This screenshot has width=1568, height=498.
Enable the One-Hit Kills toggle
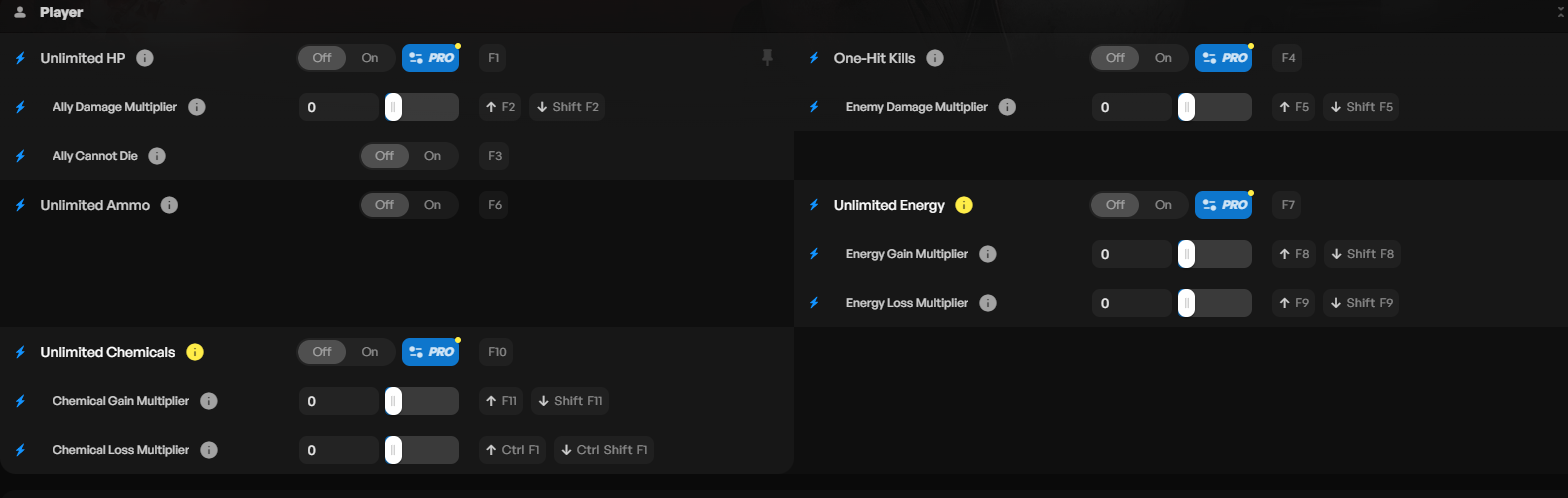click(x=1163, y=58)
